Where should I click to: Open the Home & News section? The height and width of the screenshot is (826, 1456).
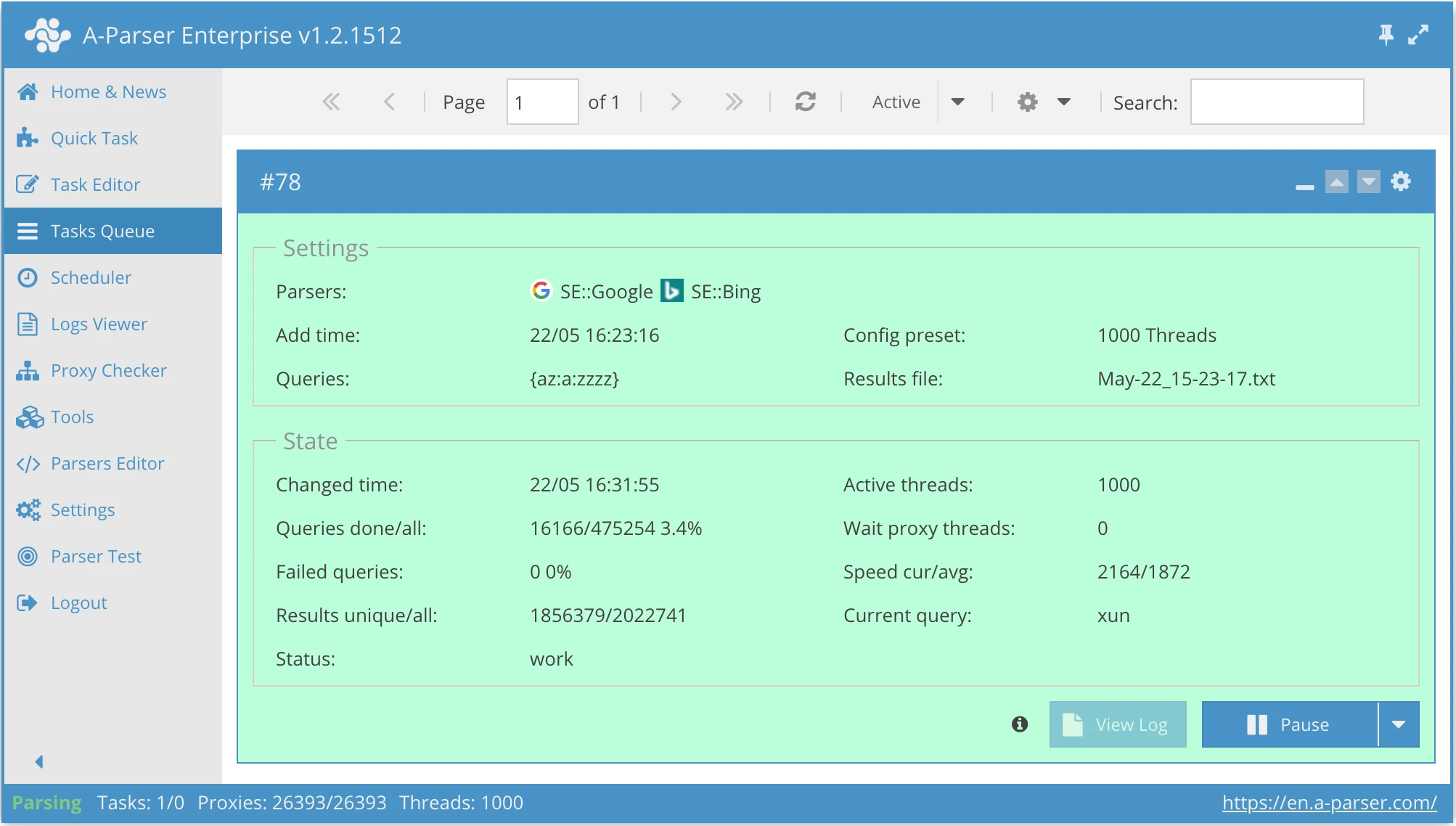pos(107,91)
